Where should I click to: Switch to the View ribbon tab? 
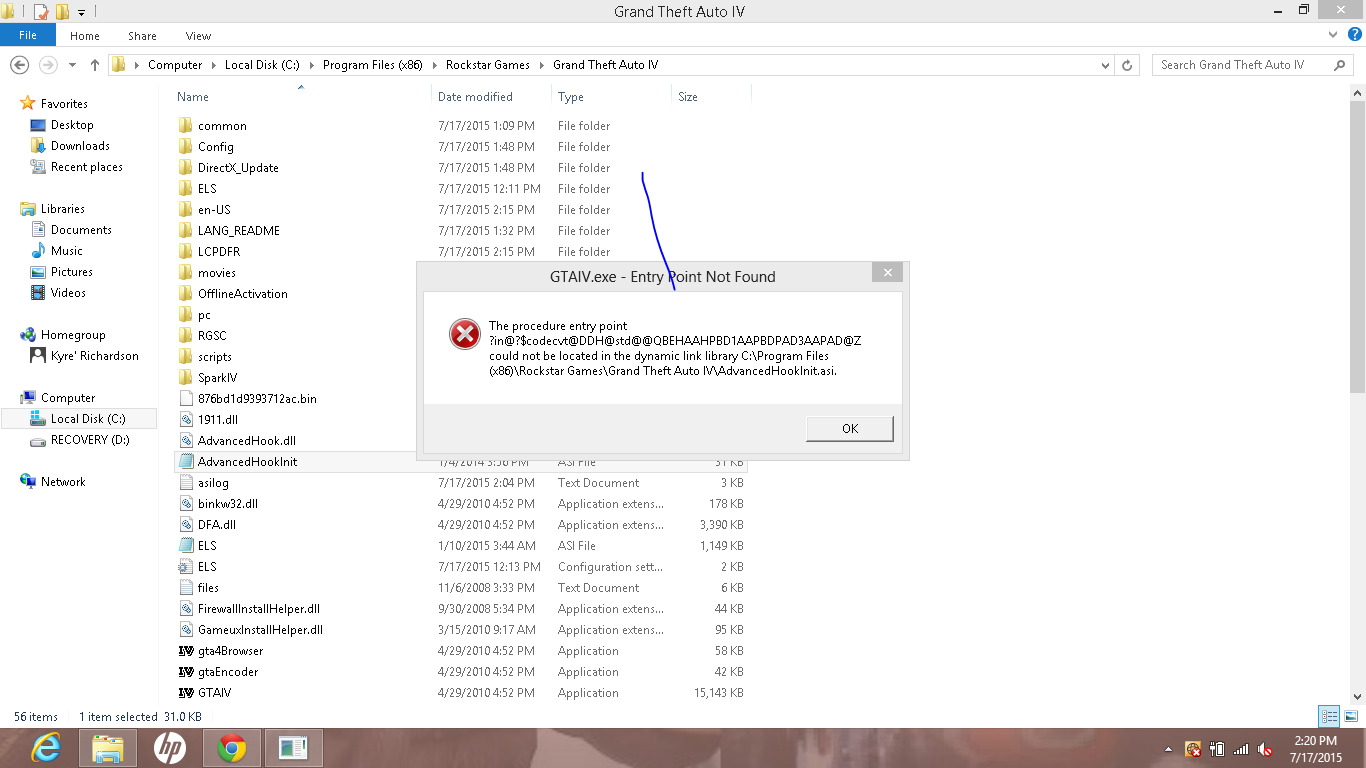coord(198,36)
